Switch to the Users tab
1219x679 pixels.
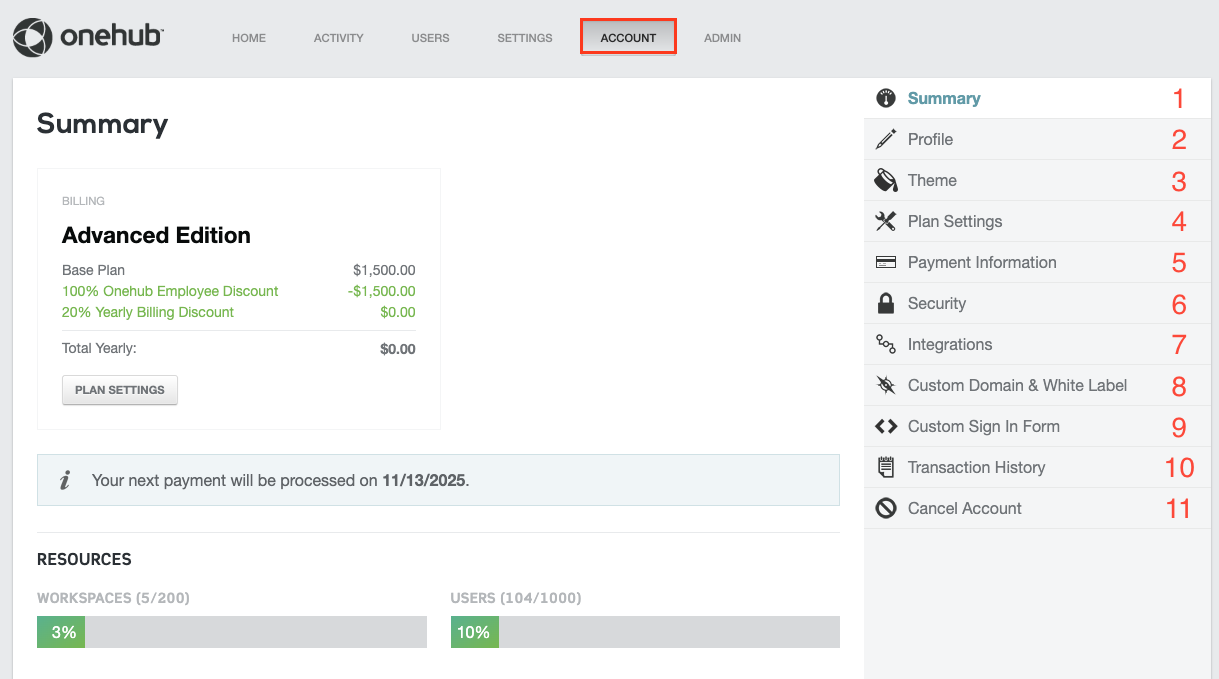tap(431, 38)
